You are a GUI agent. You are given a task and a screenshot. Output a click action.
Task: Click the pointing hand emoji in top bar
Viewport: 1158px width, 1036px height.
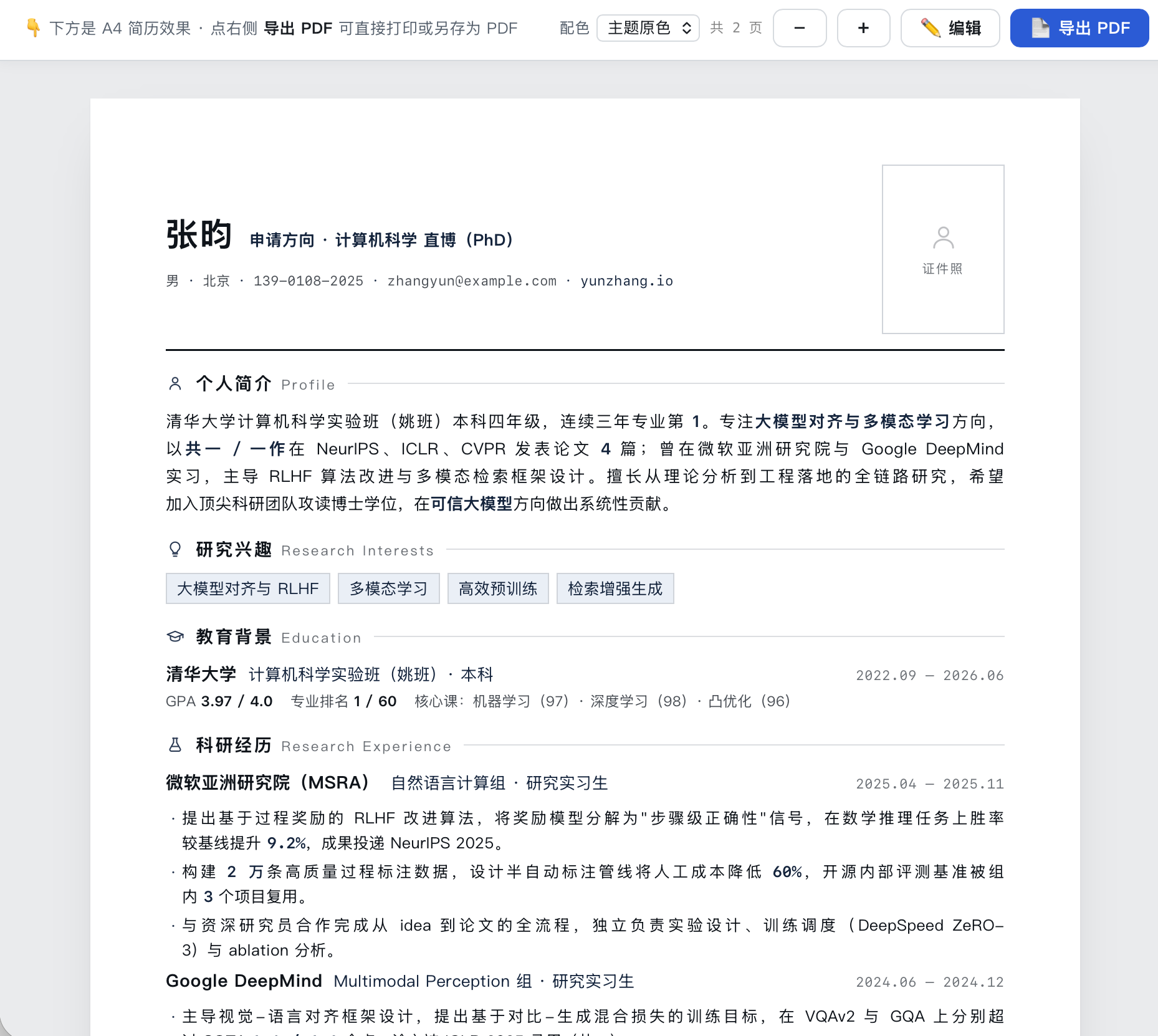pos(33,28)
